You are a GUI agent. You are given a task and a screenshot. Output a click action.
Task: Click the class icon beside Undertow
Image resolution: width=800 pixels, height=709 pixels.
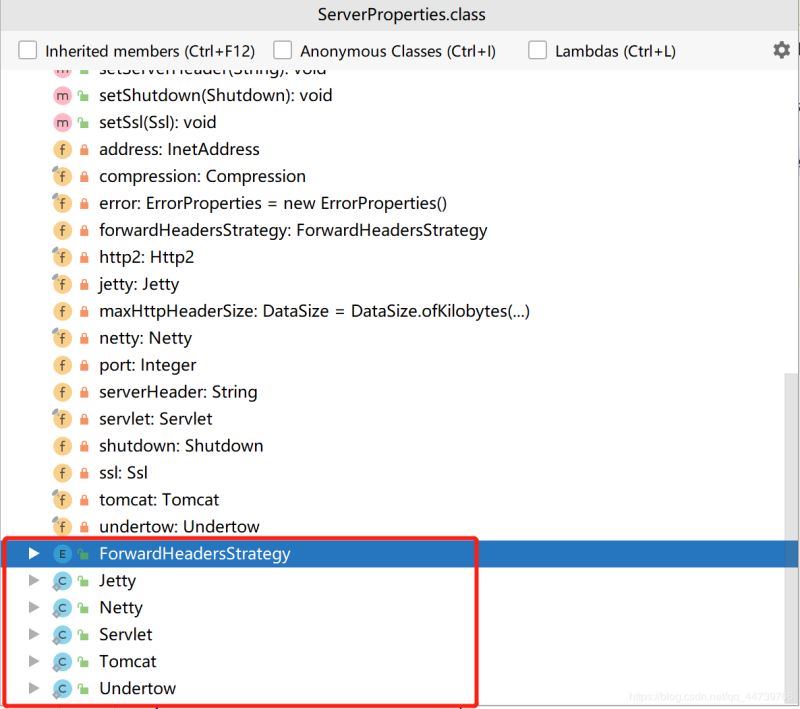(64, 688)
